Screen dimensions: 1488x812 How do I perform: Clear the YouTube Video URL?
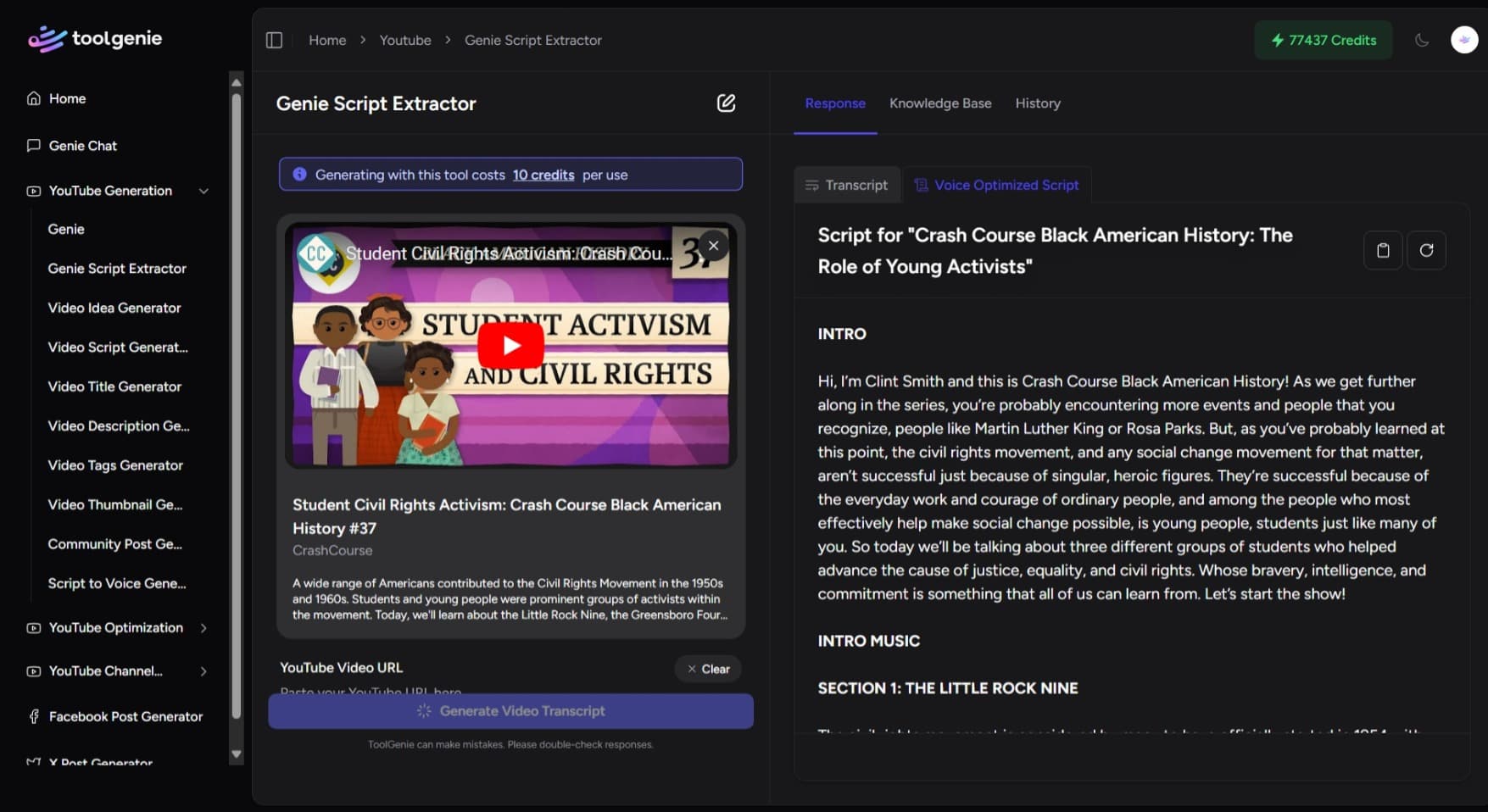pyautogui.click(x=708, y=669)
